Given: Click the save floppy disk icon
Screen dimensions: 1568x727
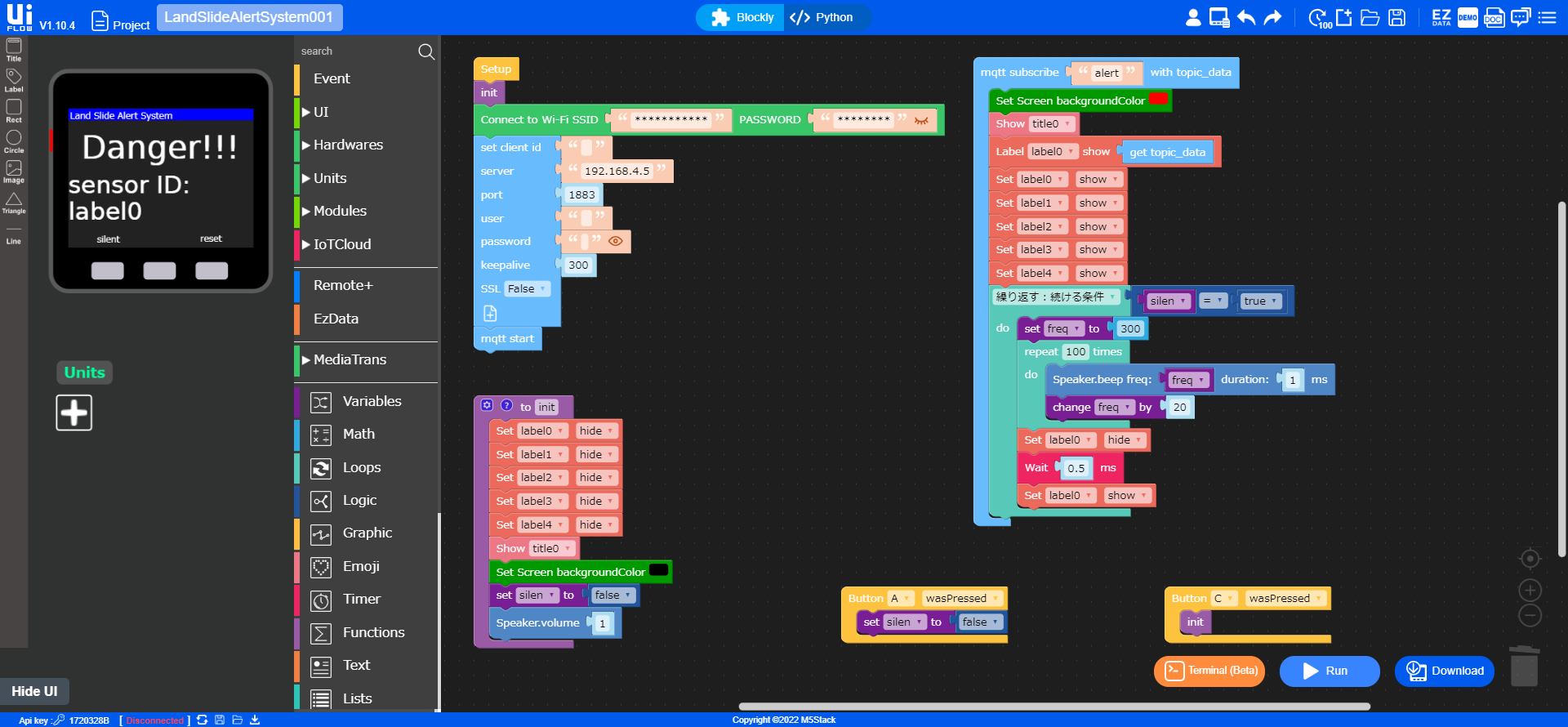Looking at the screenshot, I should pos(1397,17).
